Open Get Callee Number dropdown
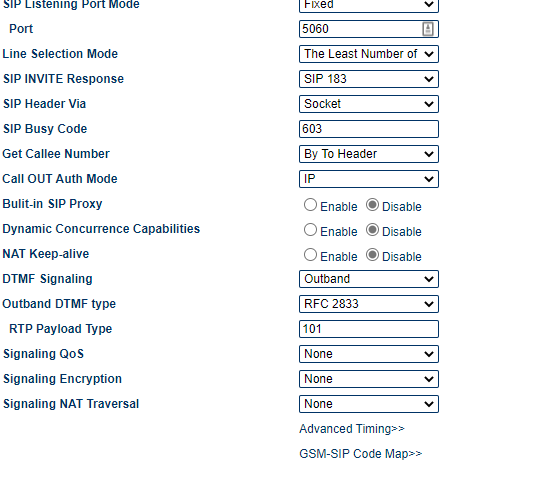Screen dimensions: 542x477 (x=369, y=154)
